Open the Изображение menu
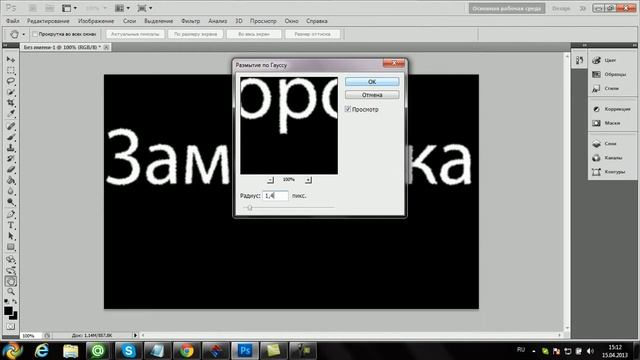 (96, 21)
